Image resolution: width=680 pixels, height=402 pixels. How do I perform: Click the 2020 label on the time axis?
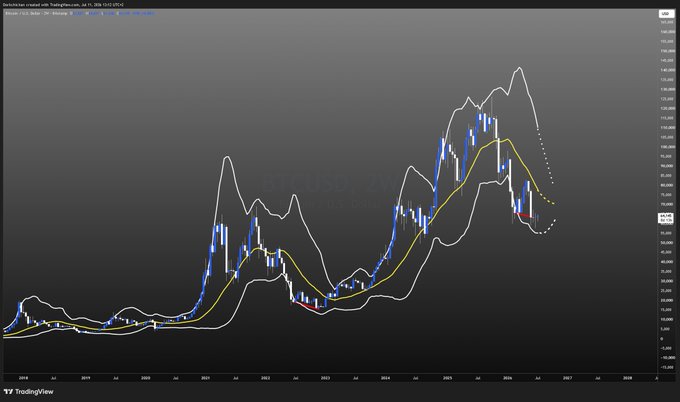click(146, 378)
